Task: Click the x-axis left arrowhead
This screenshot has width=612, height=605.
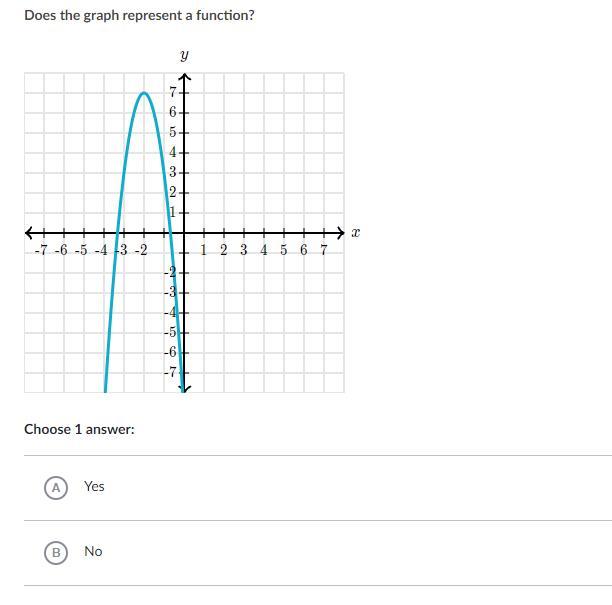Action: coord(29,233)
